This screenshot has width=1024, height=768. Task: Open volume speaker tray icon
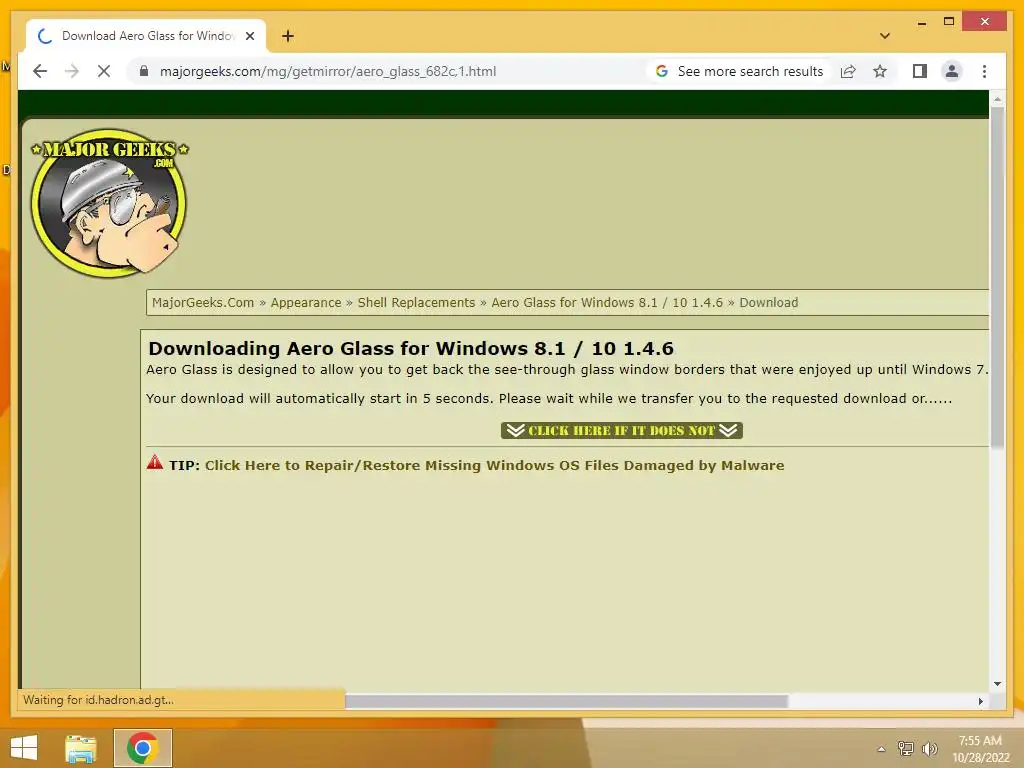point(929,748)
